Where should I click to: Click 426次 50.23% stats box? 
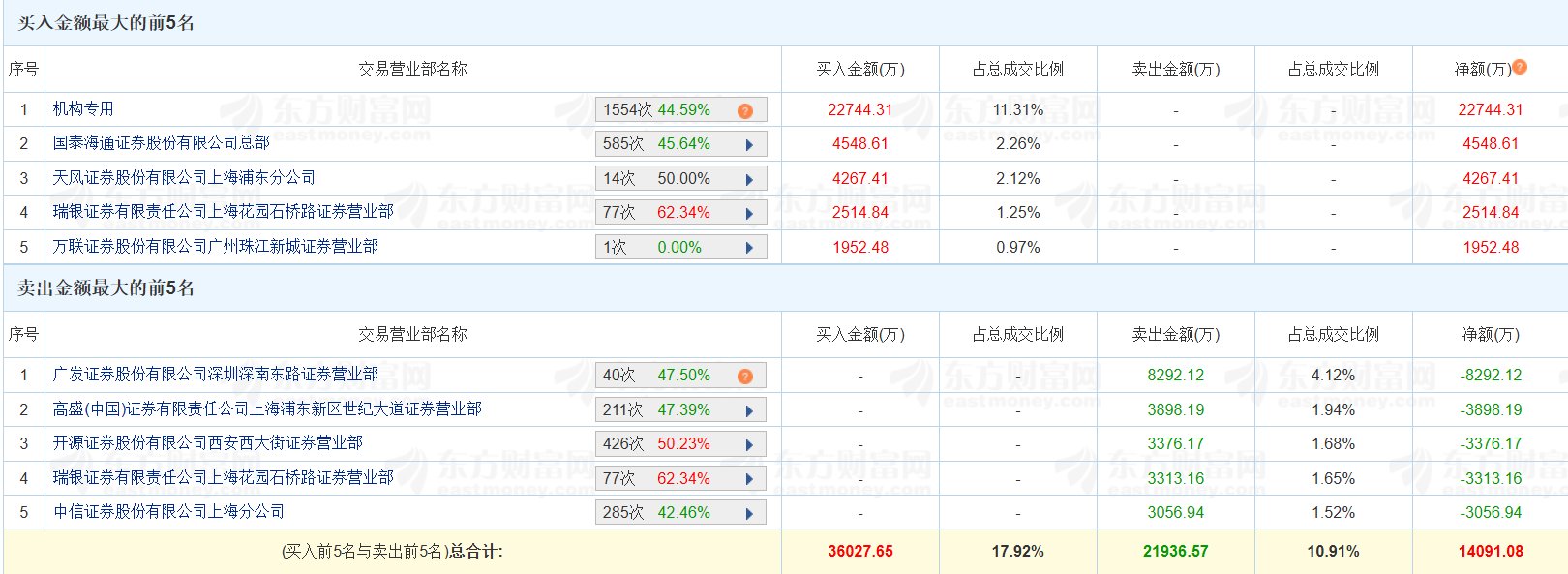coord(680,444)
